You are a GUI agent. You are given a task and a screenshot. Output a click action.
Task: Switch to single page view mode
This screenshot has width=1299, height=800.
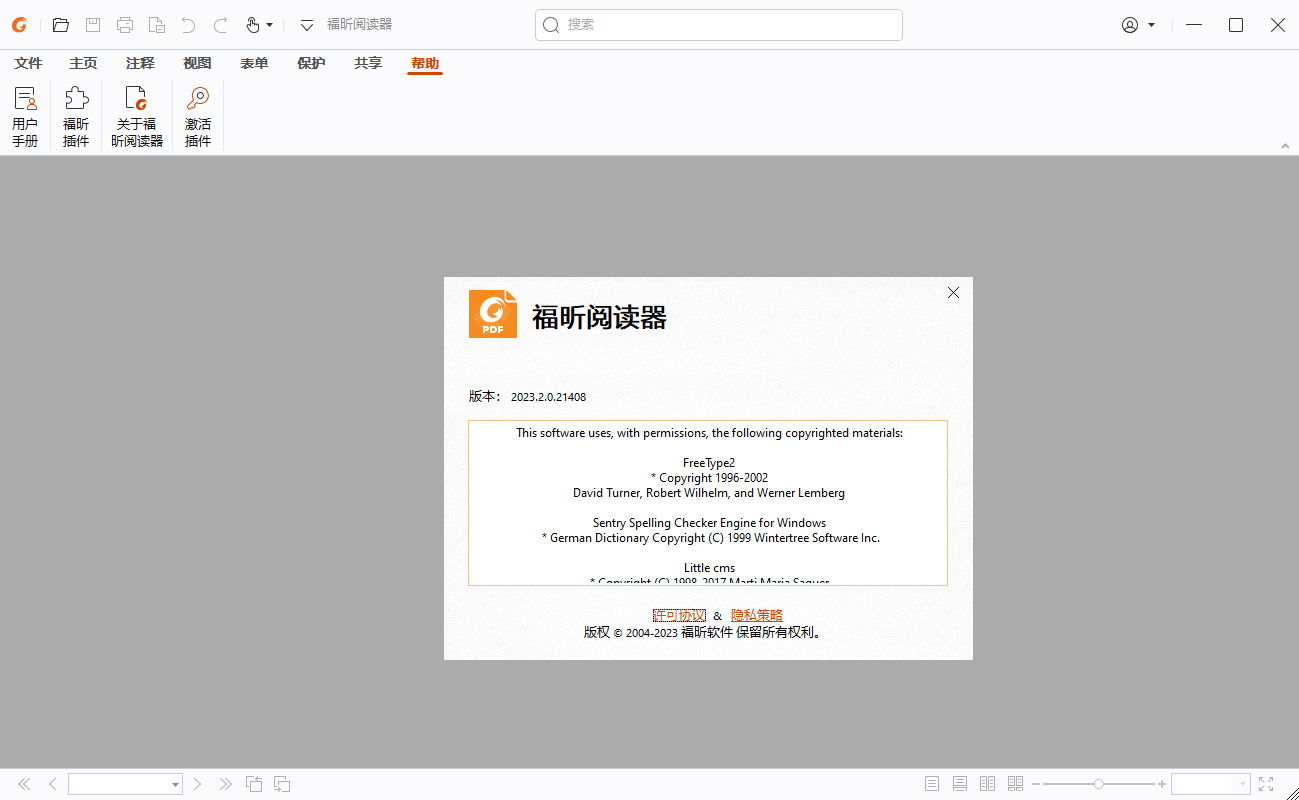point(931,783)
